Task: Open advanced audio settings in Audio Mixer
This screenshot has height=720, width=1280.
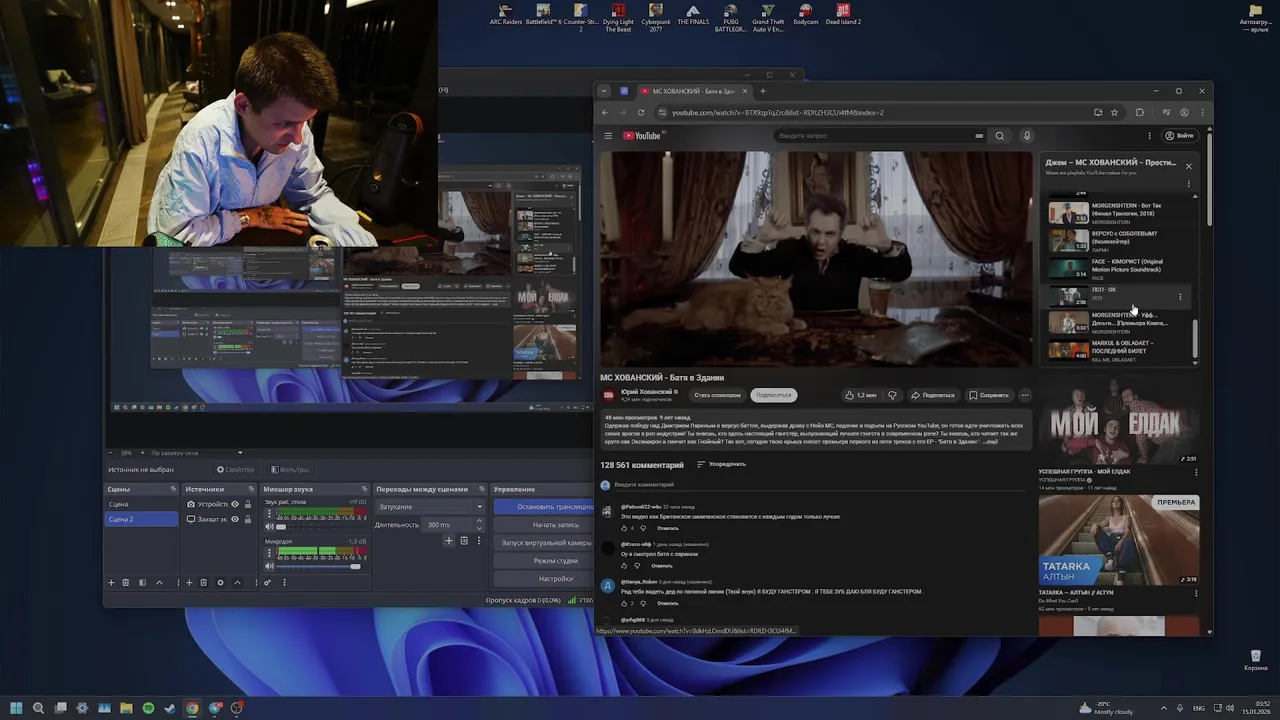Action: [267, 583]
